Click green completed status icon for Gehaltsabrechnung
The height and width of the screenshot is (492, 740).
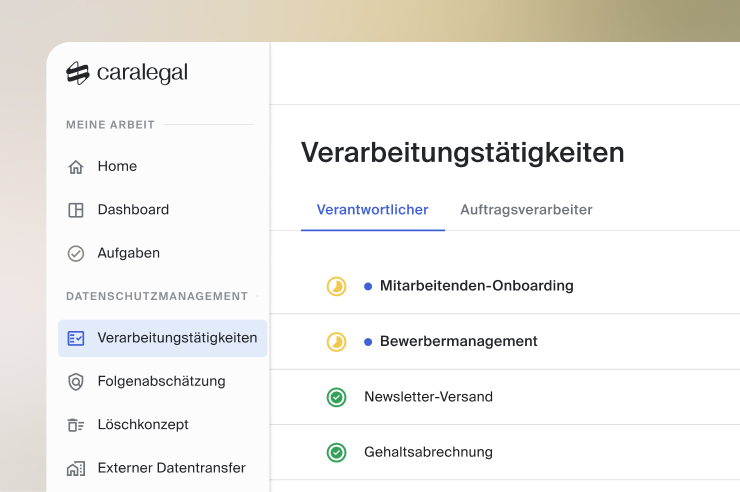coord(336,453)
